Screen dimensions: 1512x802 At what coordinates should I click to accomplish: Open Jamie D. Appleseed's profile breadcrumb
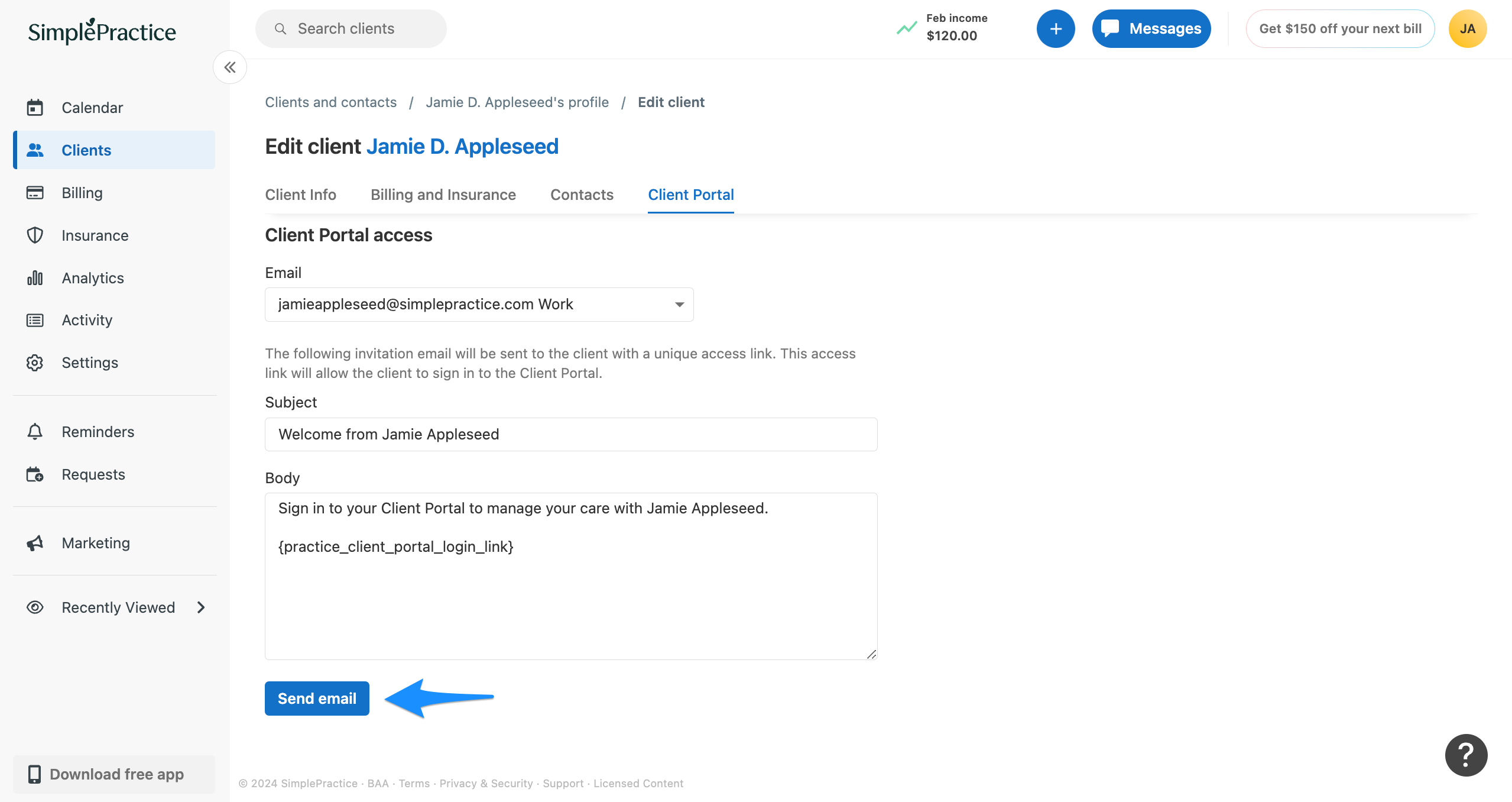[x=517, y=102]
